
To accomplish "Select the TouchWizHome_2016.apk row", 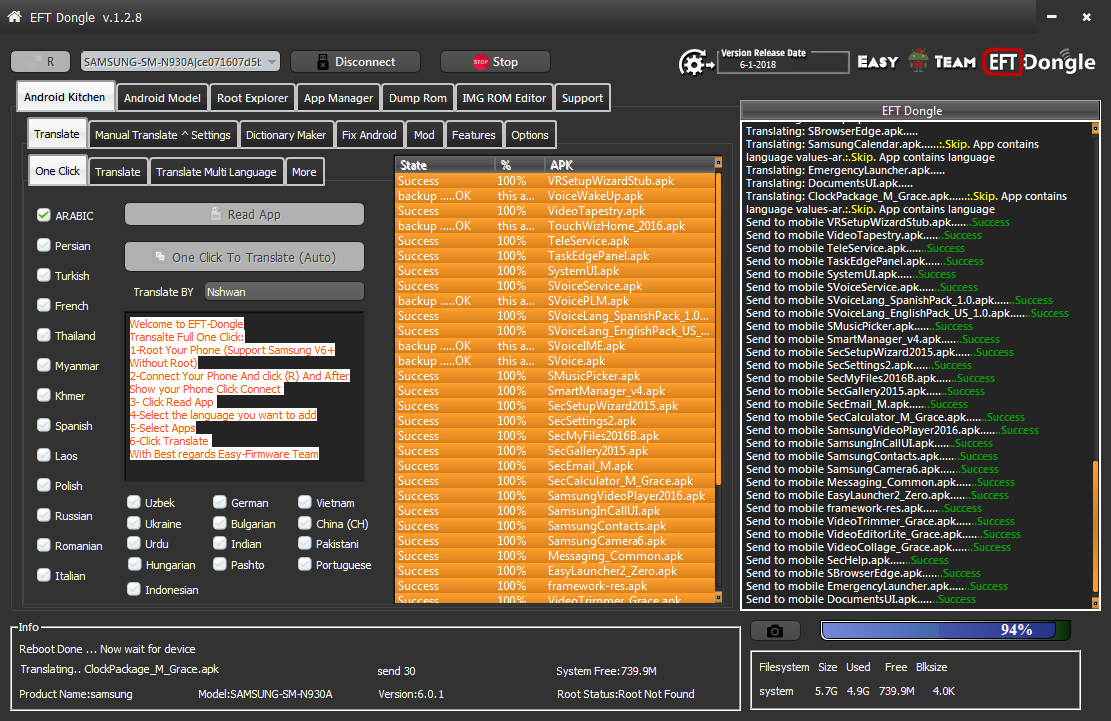I will pos(555,226).
